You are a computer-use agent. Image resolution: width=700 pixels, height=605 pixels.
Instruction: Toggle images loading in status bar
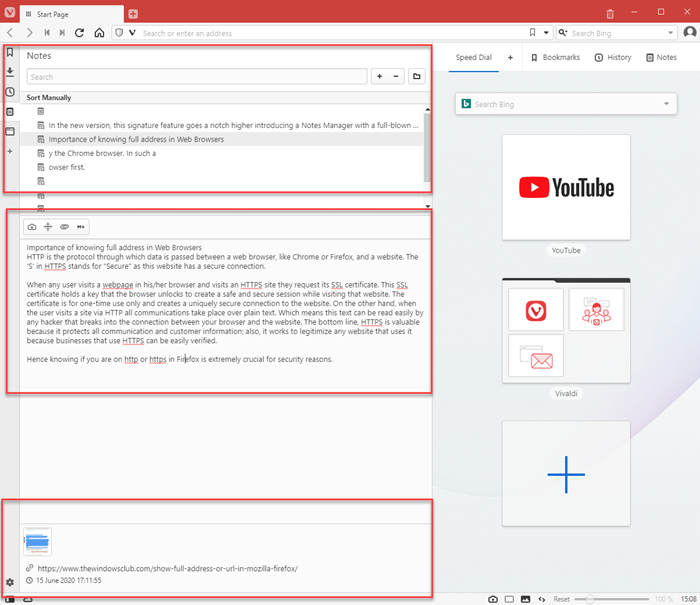click(x=525, y=599)
